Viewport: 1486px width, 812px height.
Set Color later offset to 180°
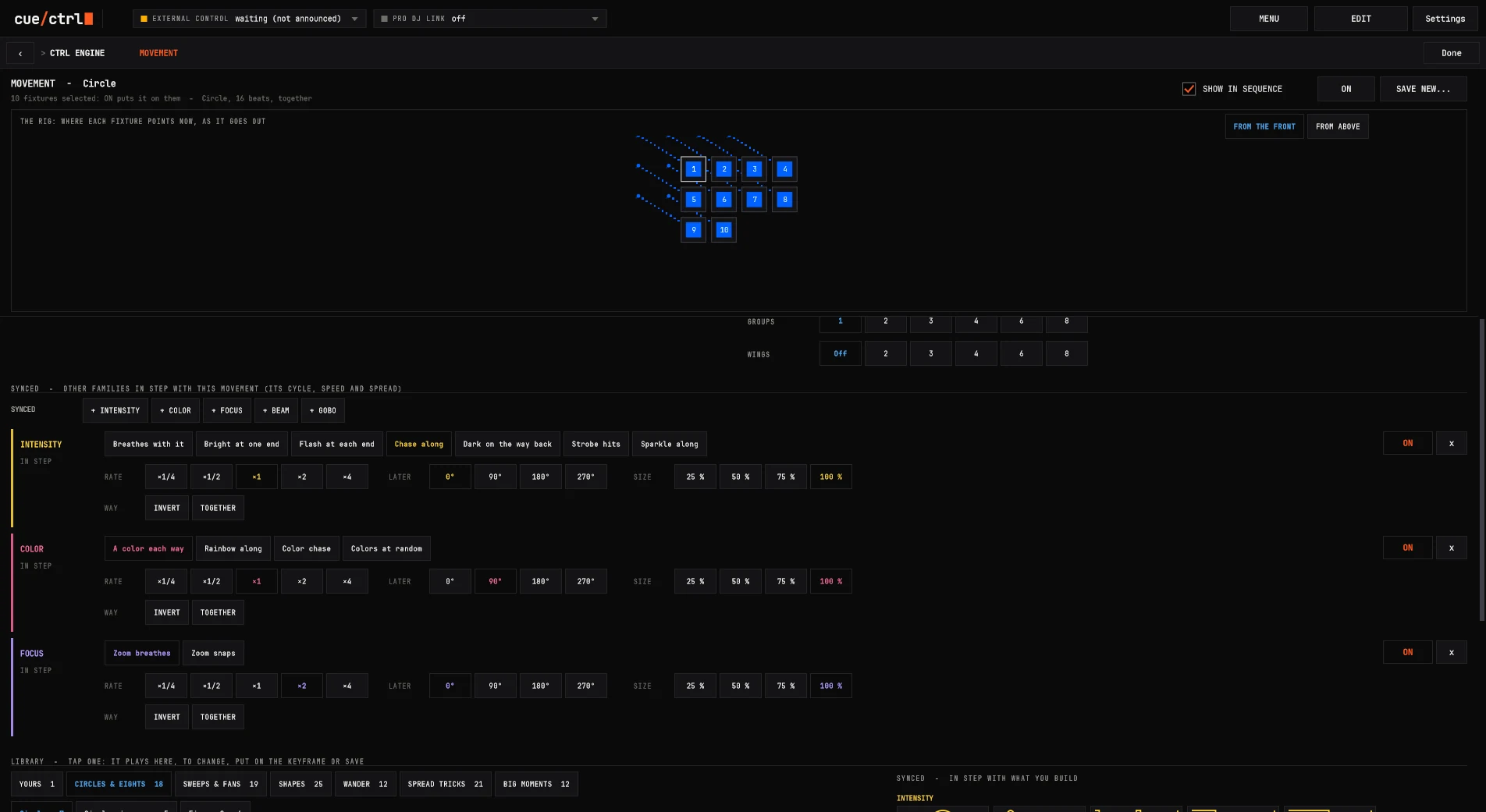point(540,581)
